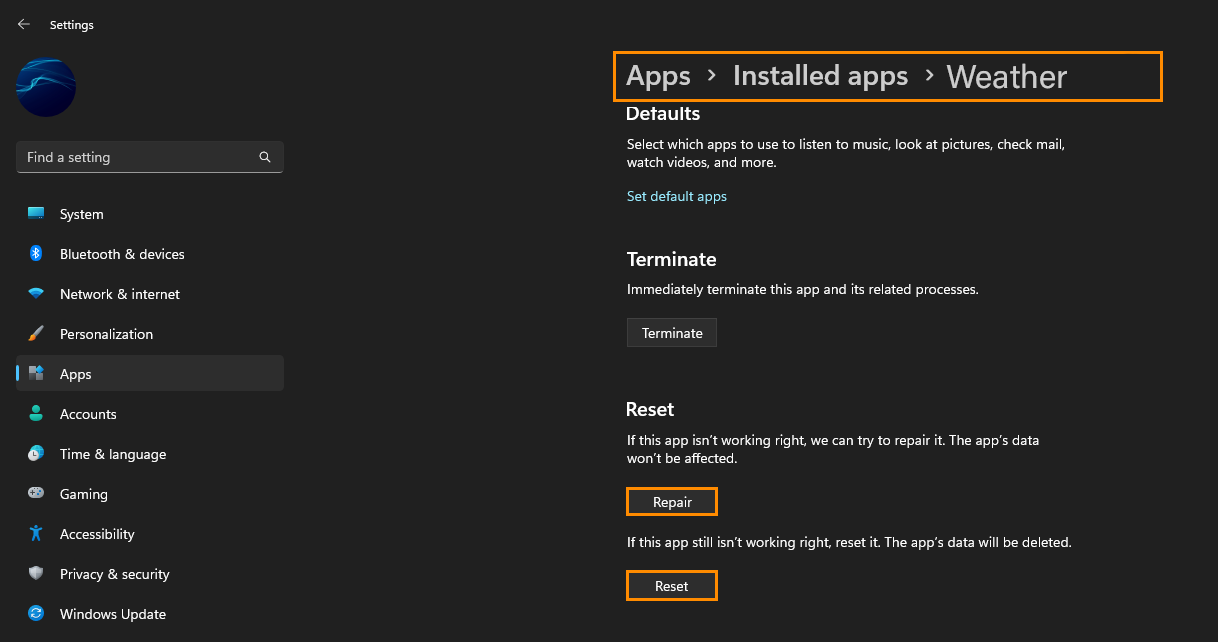Open the user profile avatar picture
This screenshot has height=642, width=1218.
(x=46, y=87)
